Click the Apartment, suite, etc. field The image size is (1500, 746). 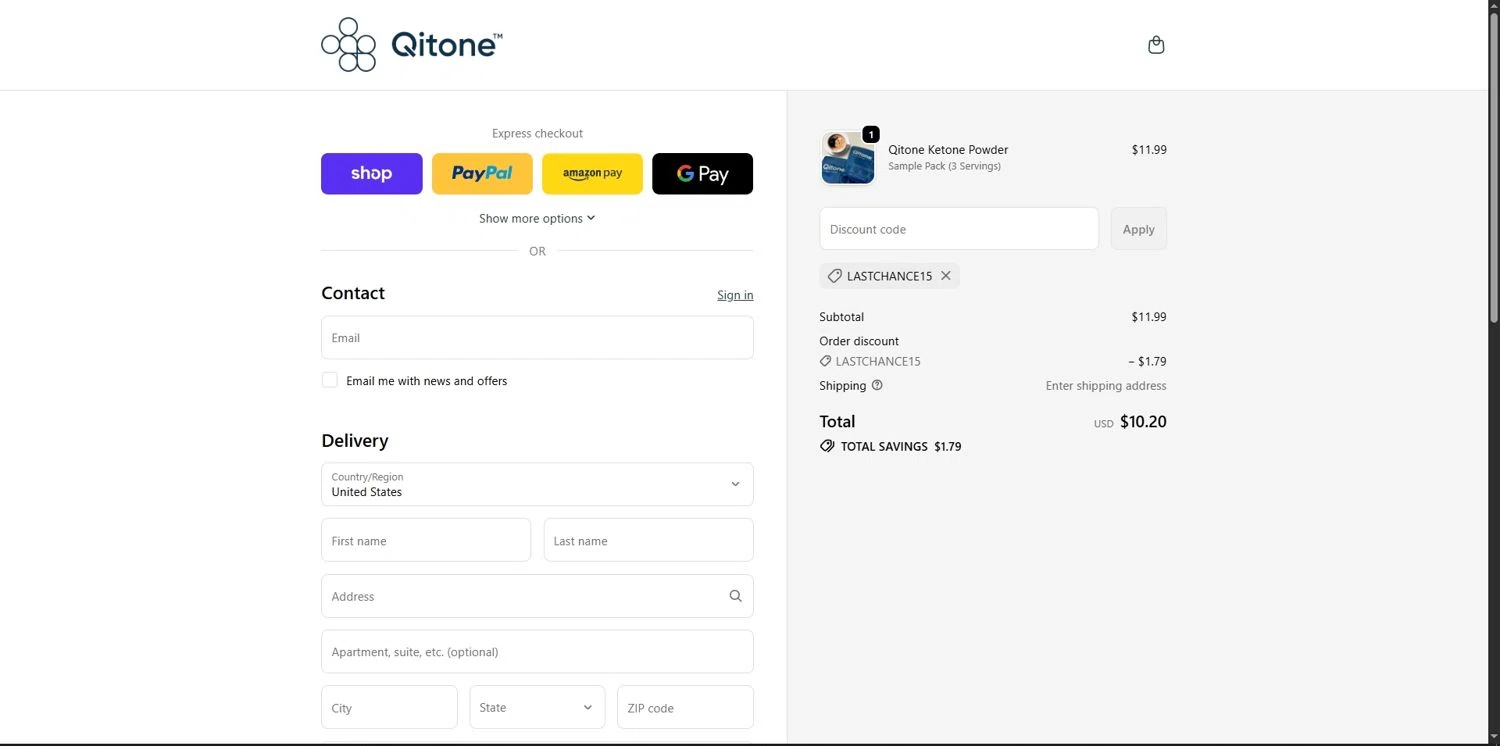point(537,652)
